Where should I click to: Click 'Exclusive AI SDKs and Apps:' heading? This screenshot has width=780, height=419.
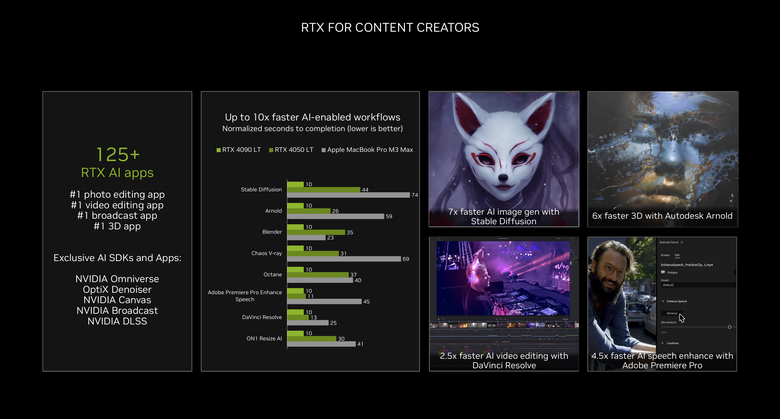(117, 258)
